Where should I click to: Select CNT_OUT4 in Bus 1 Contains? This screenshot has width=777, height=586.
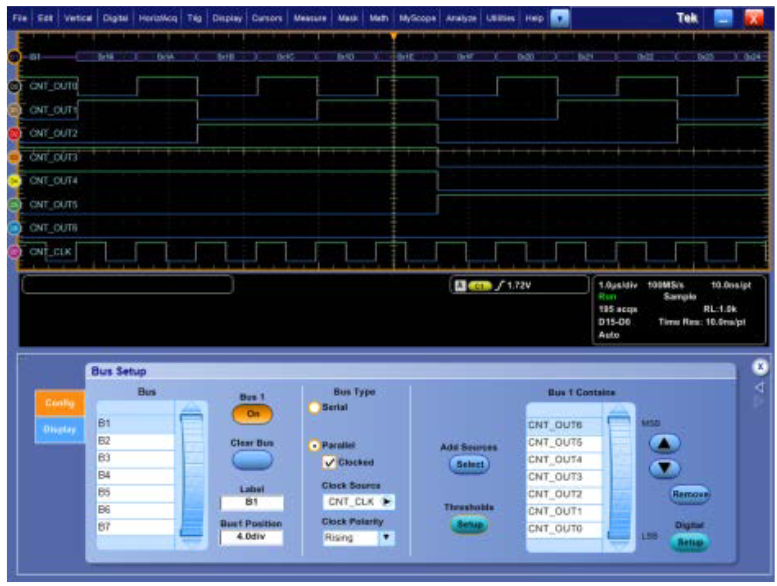[x=563, y=460]
